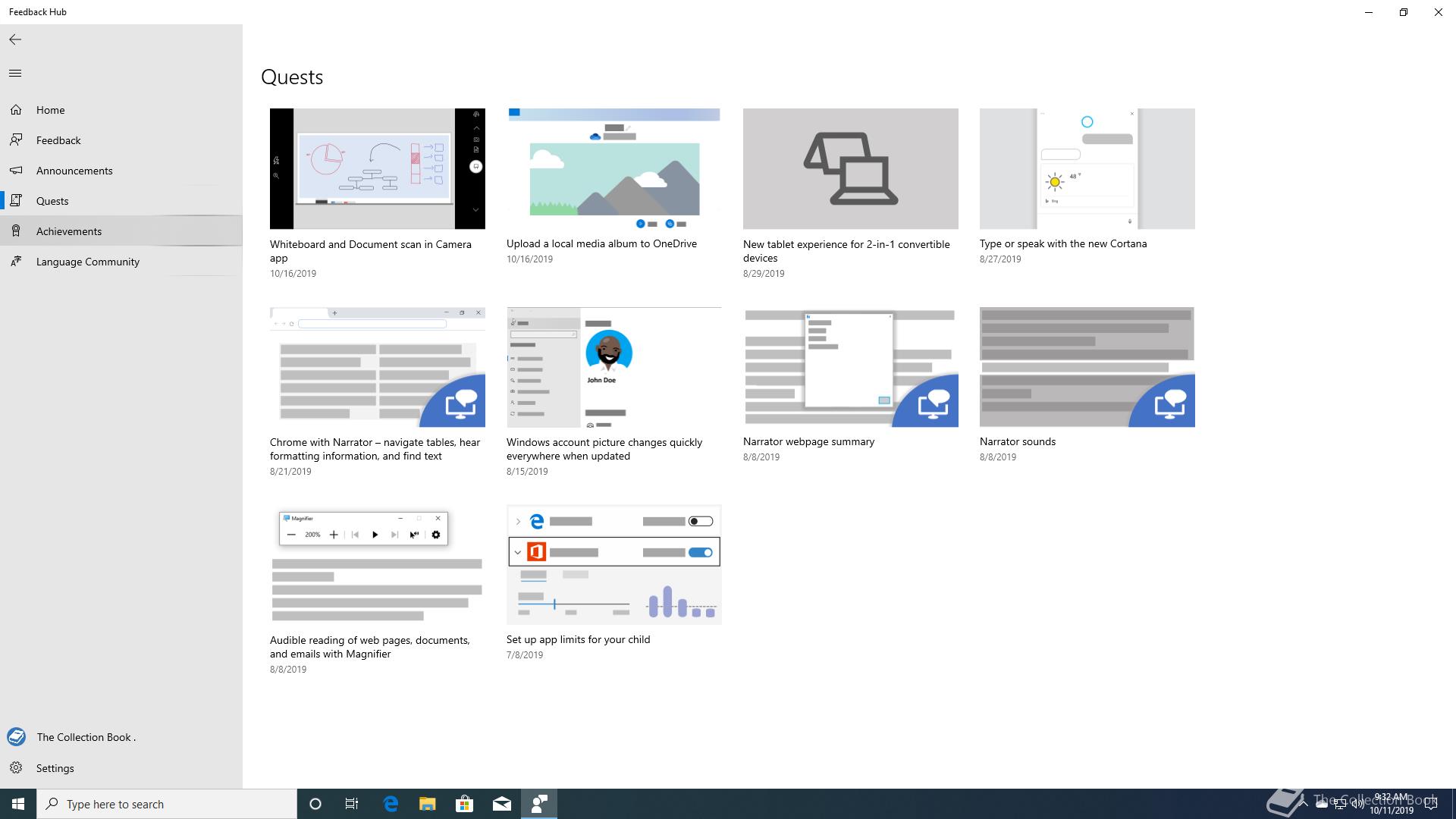Click 'Chrome with Narrator' quest title
This screenshot has width=1456, height=819.
coord(375,449)
